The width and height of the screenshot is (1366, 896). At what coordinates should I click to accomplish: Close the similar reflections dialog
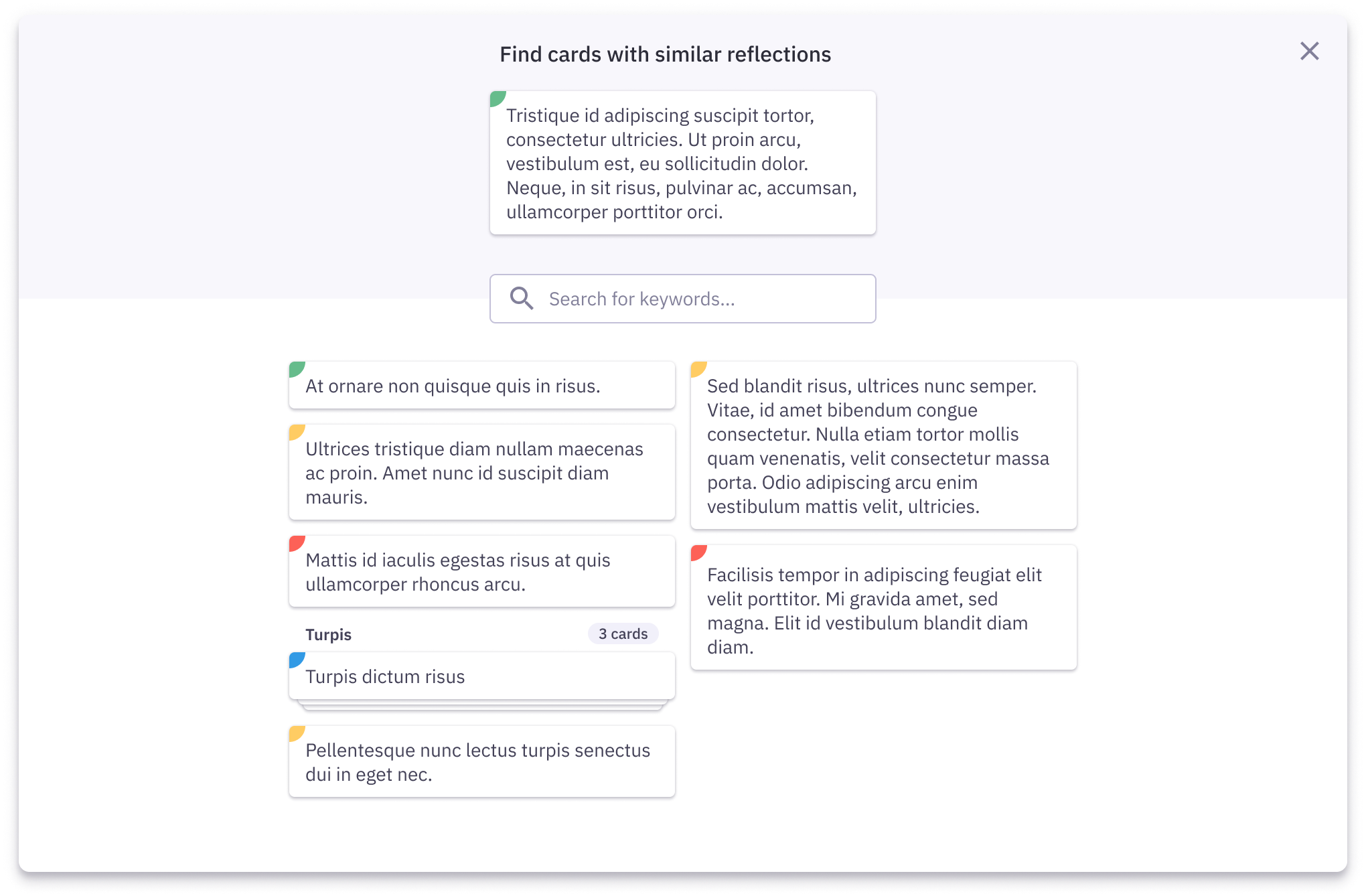(1309, 51)
